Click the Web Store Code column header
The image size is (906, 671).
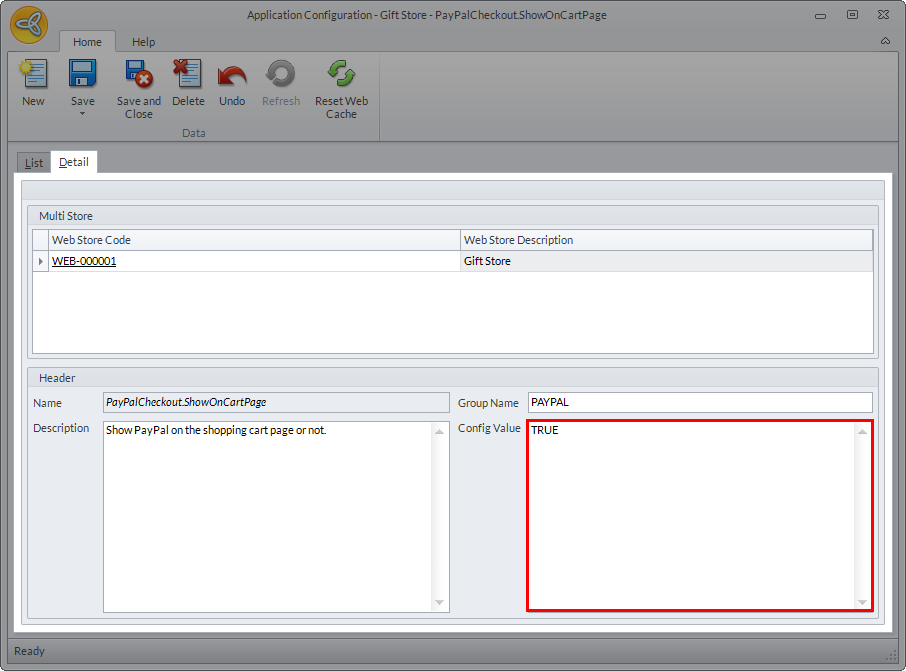tap(254, 240)
